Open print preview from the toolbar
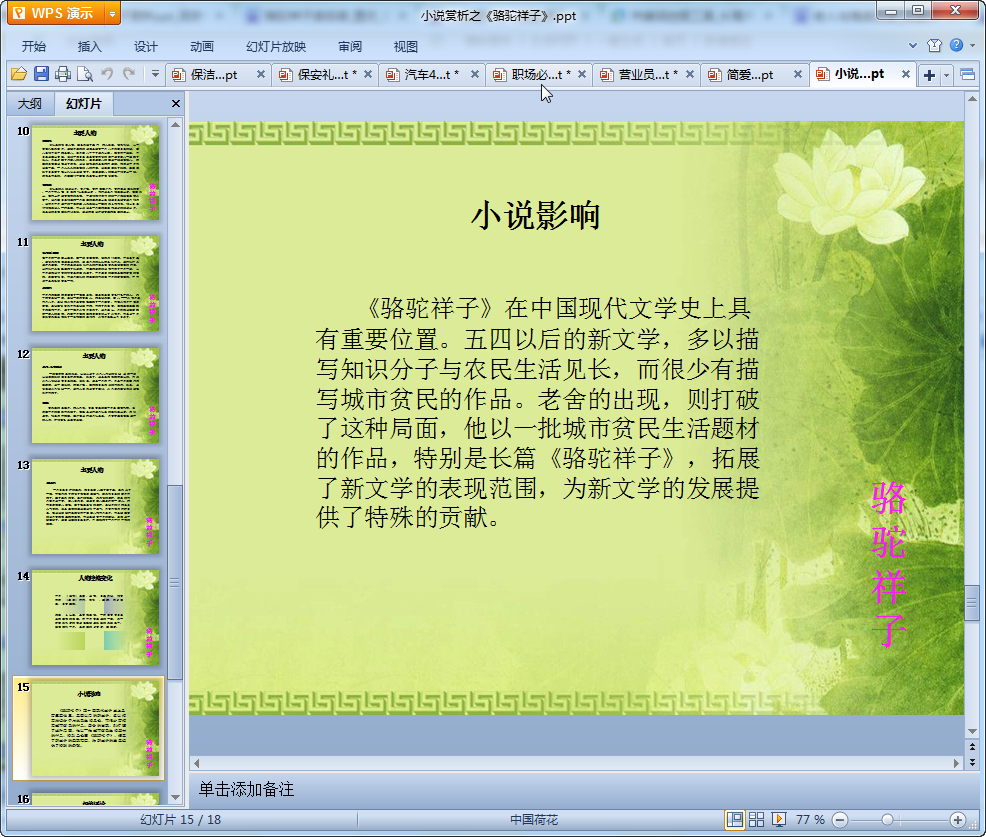 point(85,74)
